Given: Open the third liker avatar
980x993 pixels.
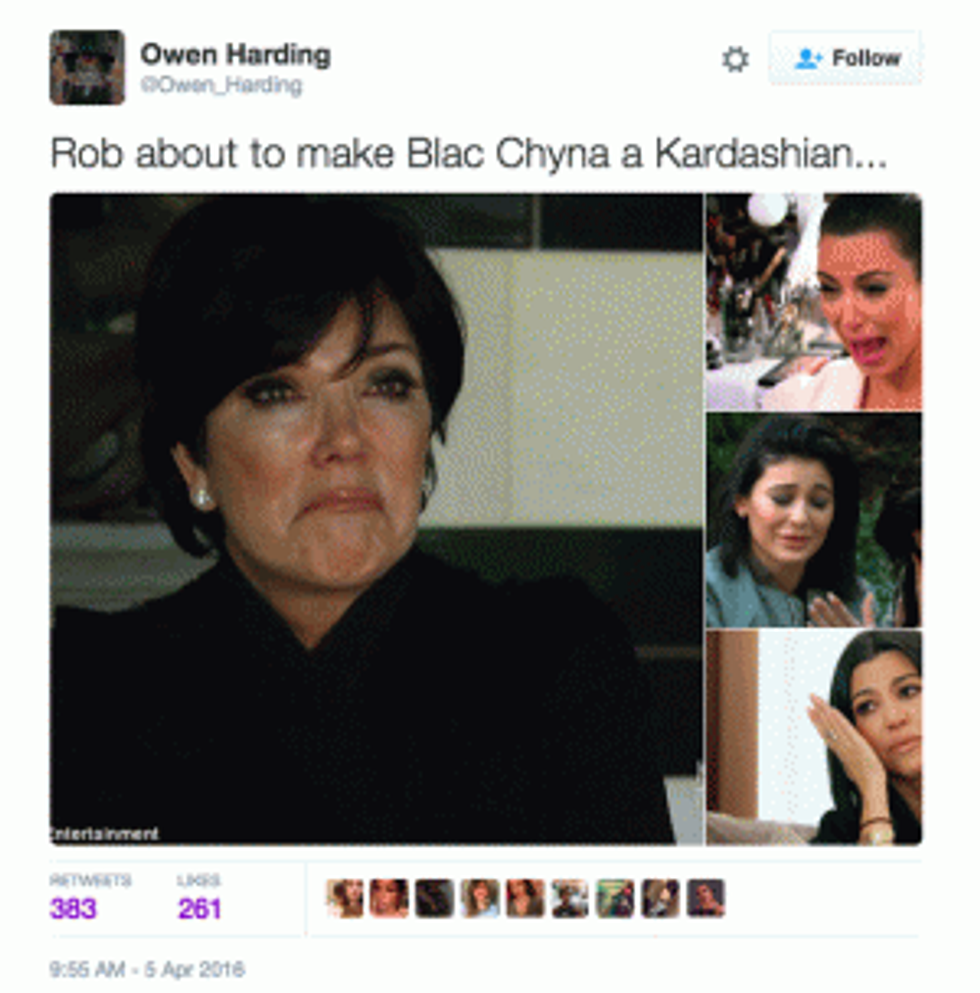Looking at the screenshot, I should [x=435, y=898].
